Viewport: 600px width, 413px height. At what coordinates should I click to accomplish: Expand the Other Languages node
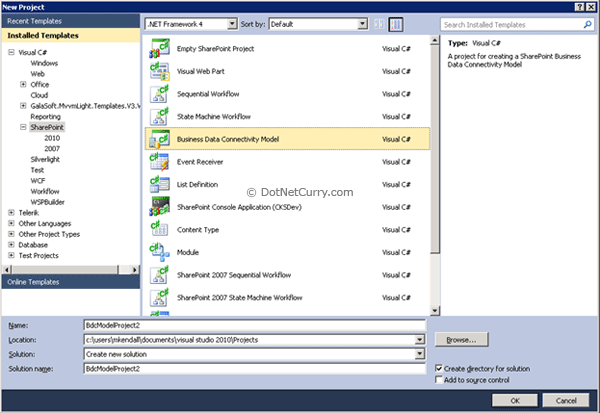click(x=11, y=223)
